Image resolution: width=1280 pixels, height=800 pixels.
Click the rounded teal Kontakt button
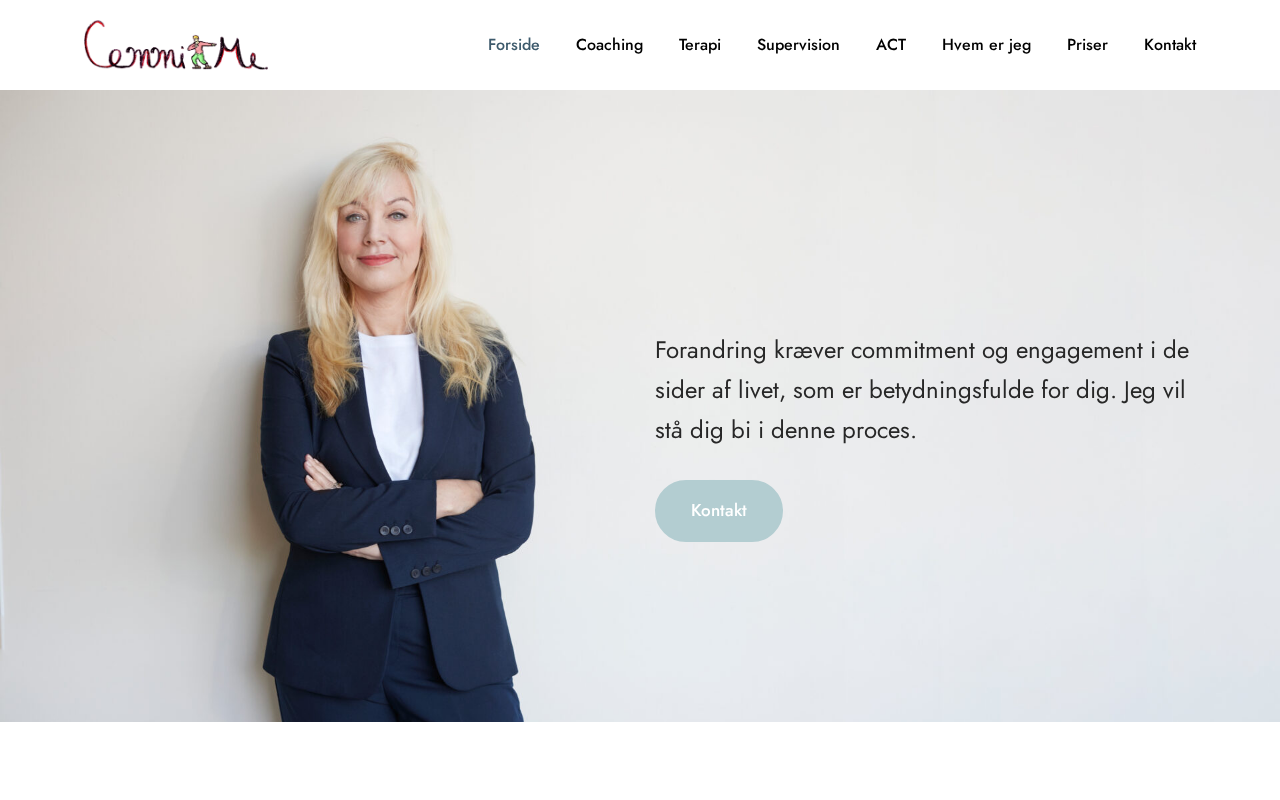pyautogui.click(x=719, y=511)
